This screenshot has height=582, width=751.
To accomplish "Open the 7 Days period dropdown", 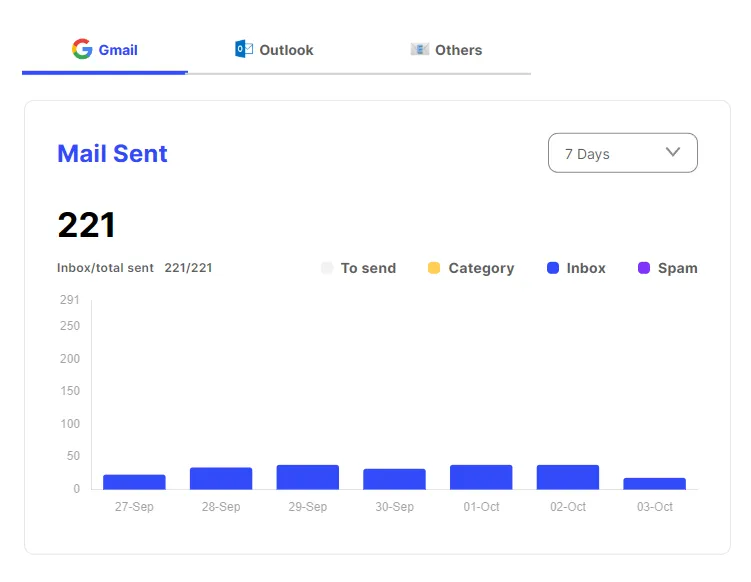I will click(x=623, y=153).
